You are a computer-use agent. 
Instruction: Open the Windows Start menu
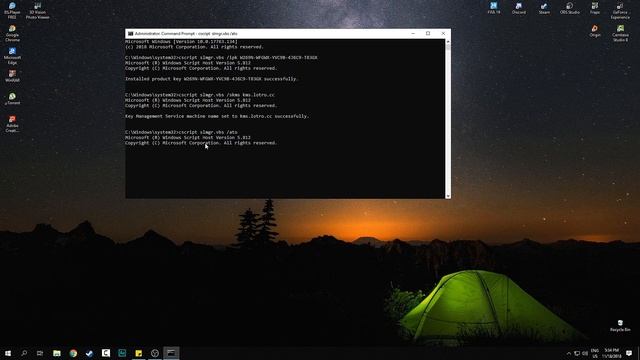tap(8, 353)
